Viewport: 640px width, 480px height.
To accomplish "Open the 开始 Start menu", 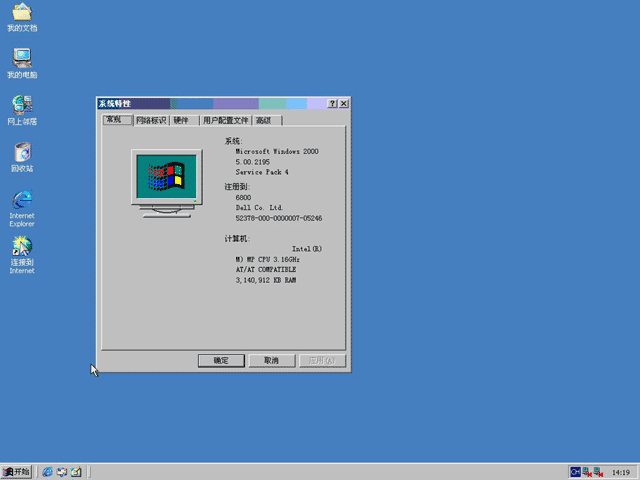I will (x=16, y=472).
